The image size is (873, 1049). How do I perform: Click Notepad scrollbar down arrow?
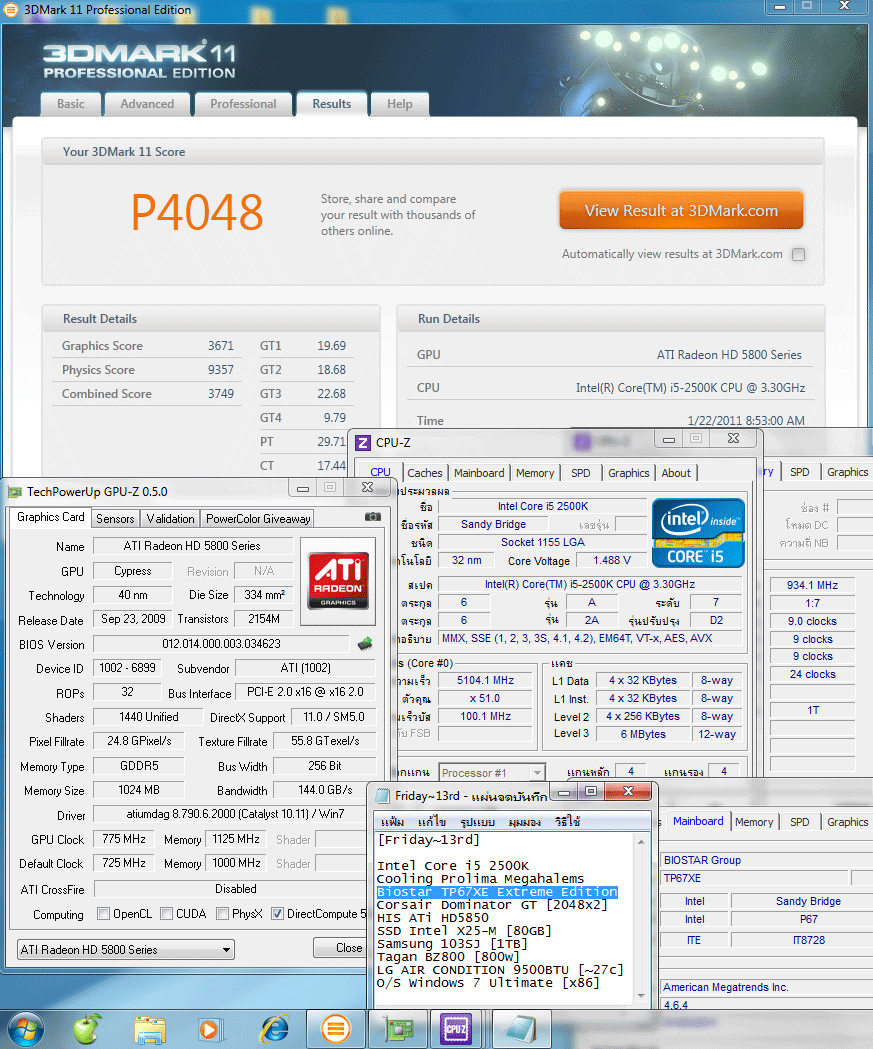(x=641, y=996)
